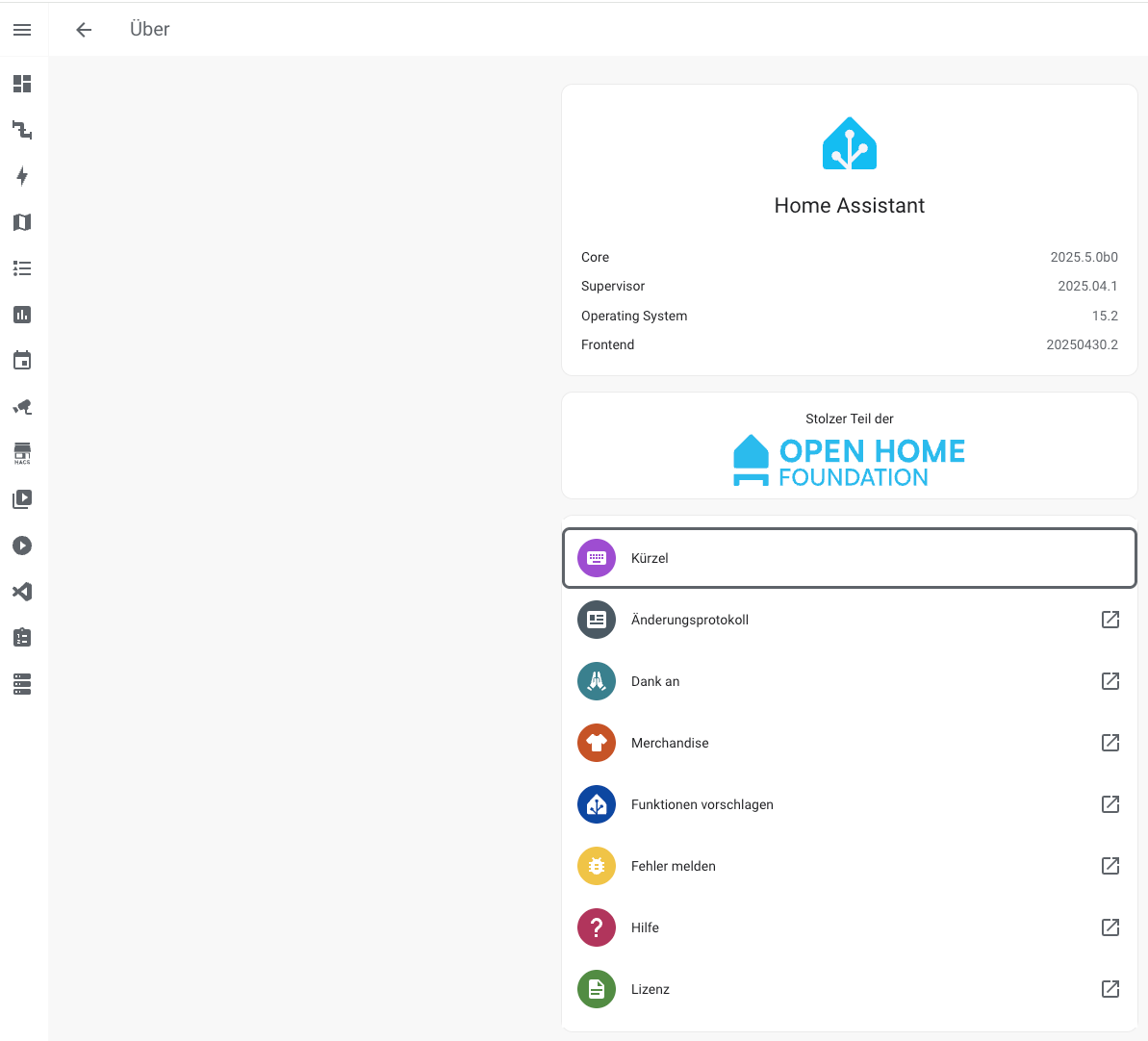This screenshot has height=1041, width=1148.
Task: Open the VS Code sidebar icon
Action: [x=22, y=592]
